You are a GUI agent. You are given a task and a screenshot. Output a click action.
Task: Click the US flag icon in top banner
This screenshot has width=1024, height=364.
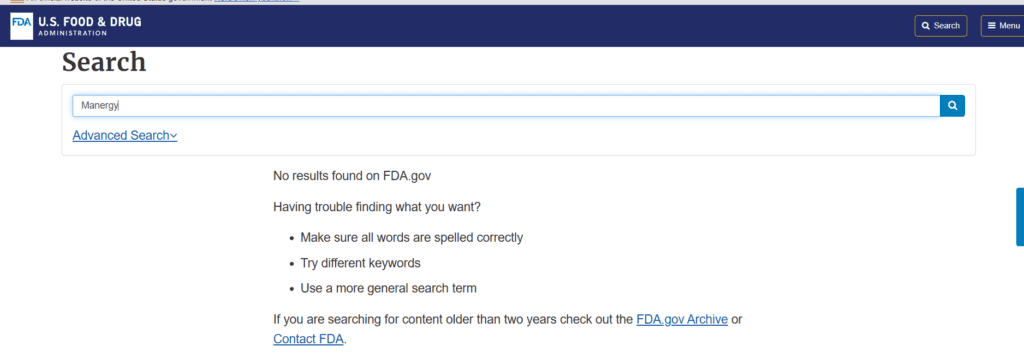(16, 2)
